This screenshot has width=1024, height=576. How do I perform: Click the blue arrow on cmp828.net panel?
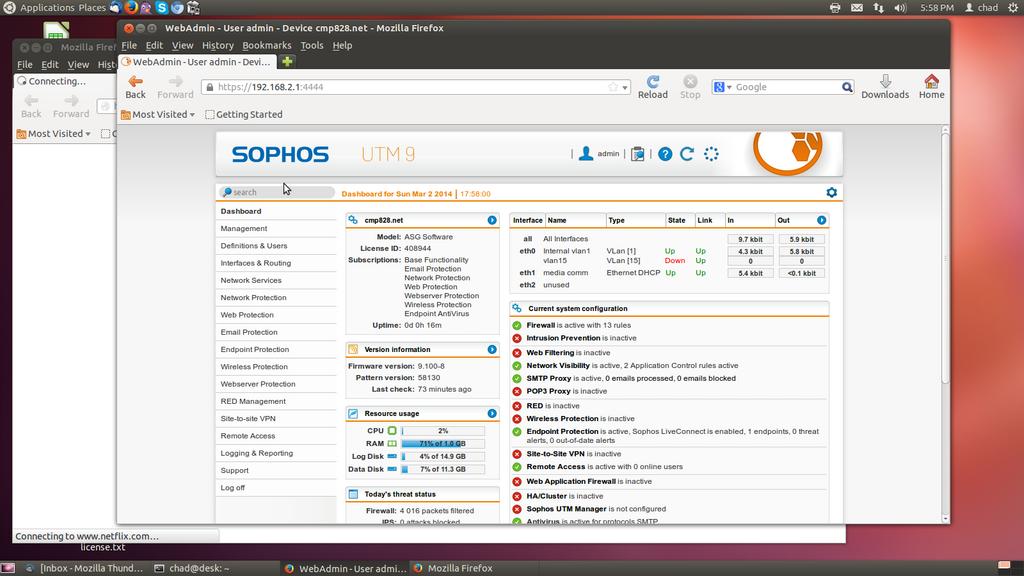point(492,220)
